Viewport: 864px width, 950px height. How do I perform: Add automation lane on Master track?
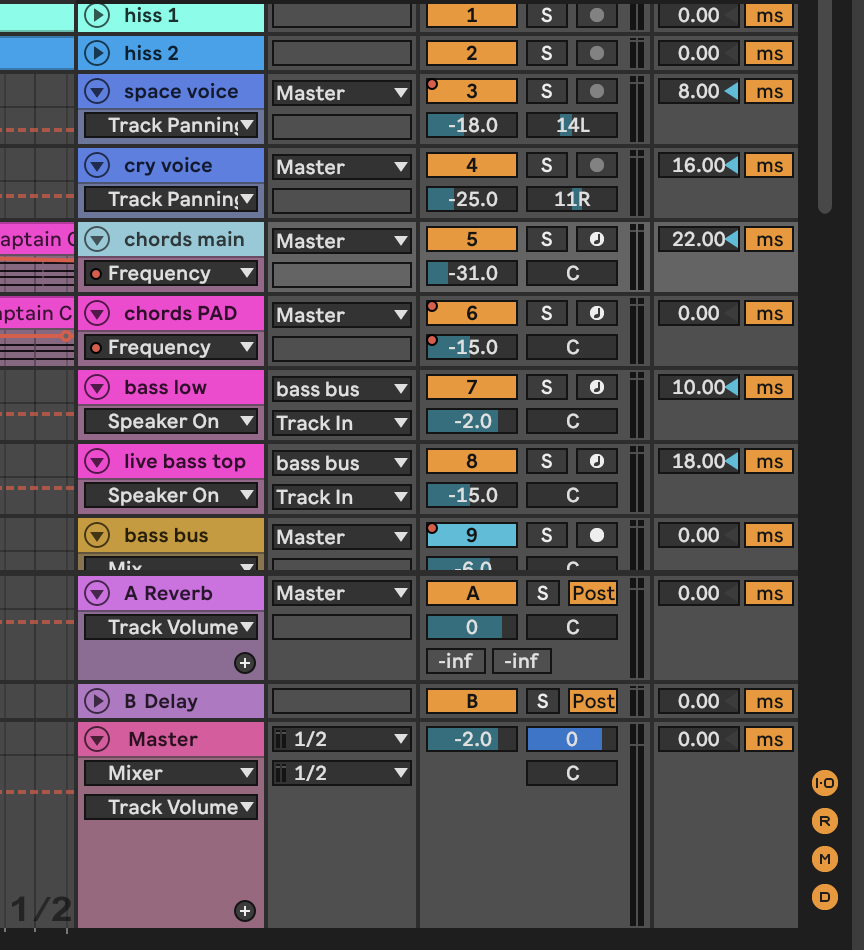(244, 911)
